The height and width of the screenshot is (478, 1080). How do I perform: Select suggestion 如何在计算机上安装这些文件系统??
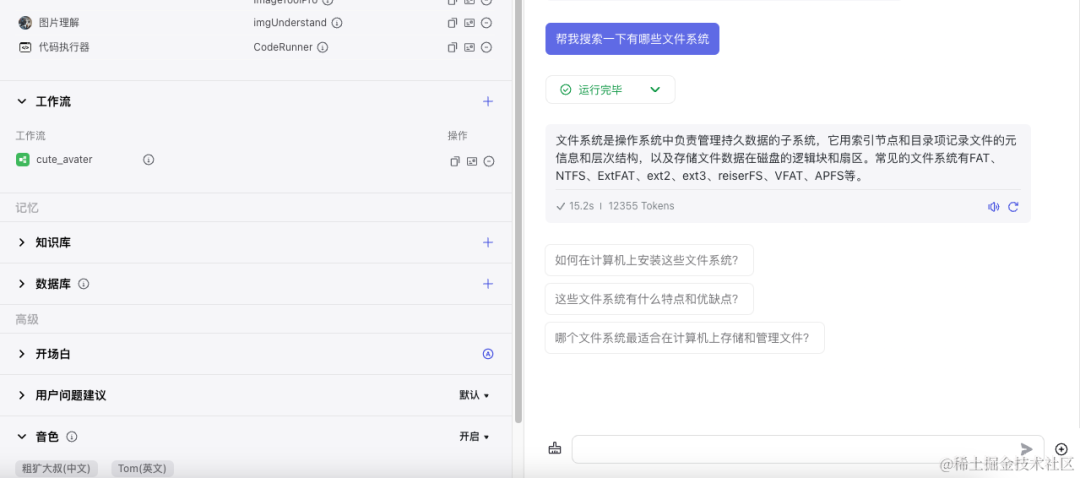[649, 260]
